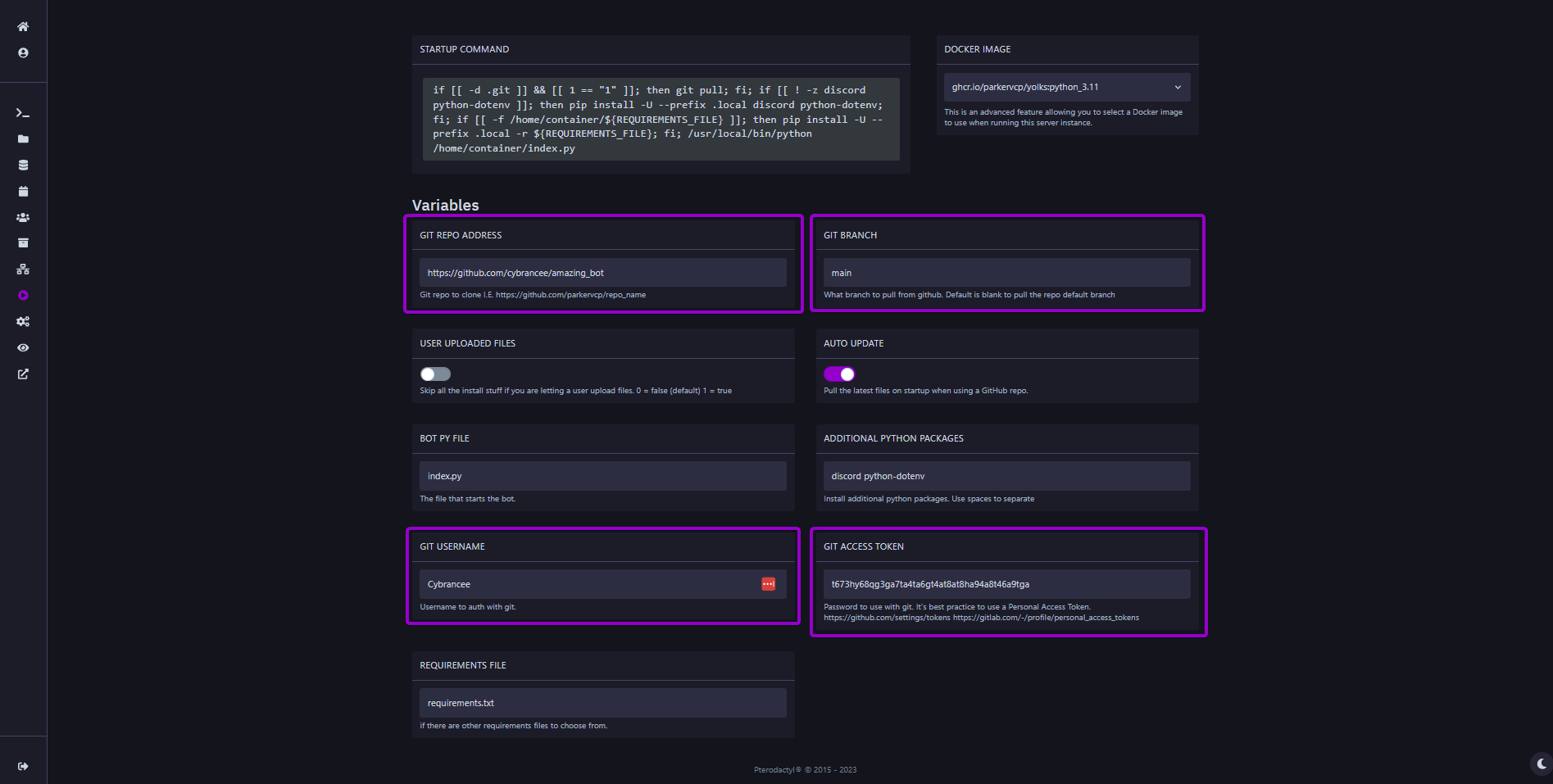The image size is (1553, 784).
Task: Open the Activity eye icon in sidebar
Action: (23, 348)
